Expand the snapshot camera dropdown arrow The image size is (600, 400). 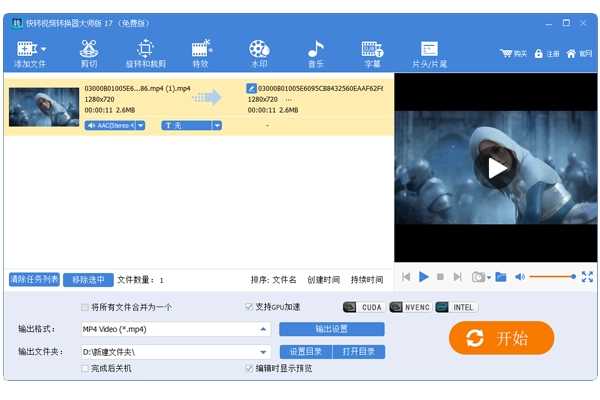[489, 278]
